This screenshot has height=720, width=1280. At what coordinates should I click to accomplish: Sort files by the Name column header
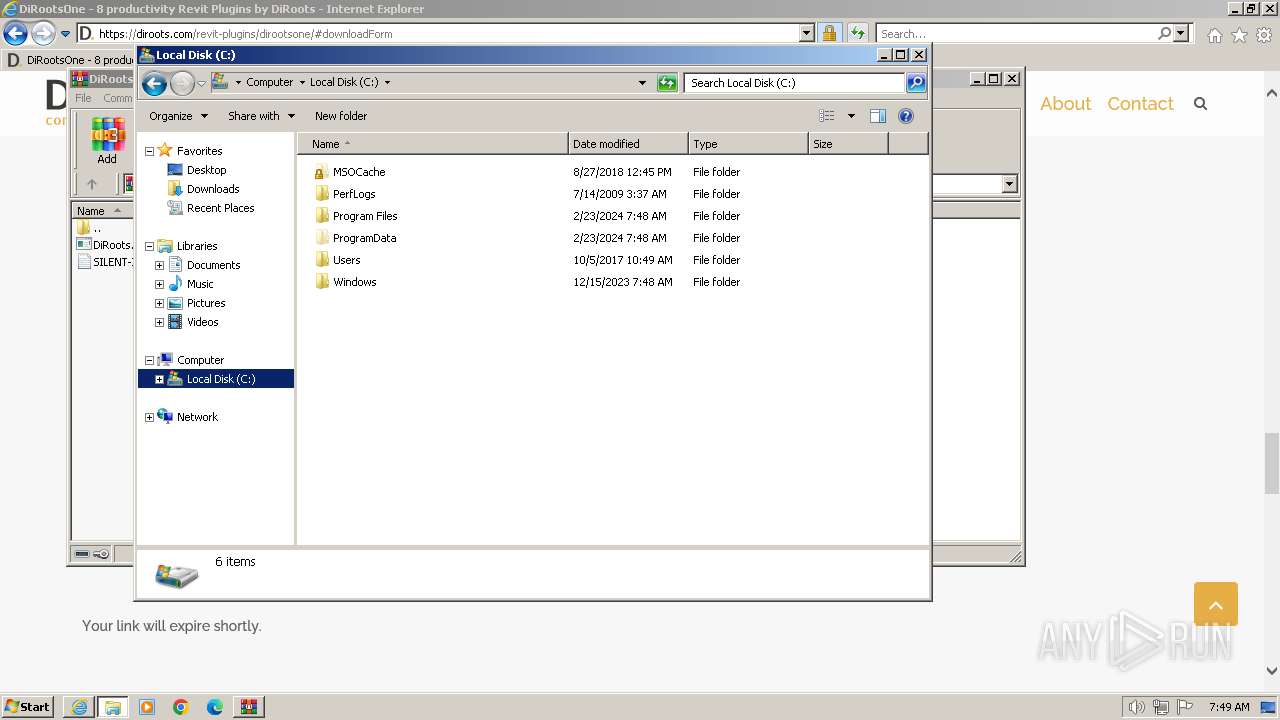pyautogui.click(x=432, y=144)
